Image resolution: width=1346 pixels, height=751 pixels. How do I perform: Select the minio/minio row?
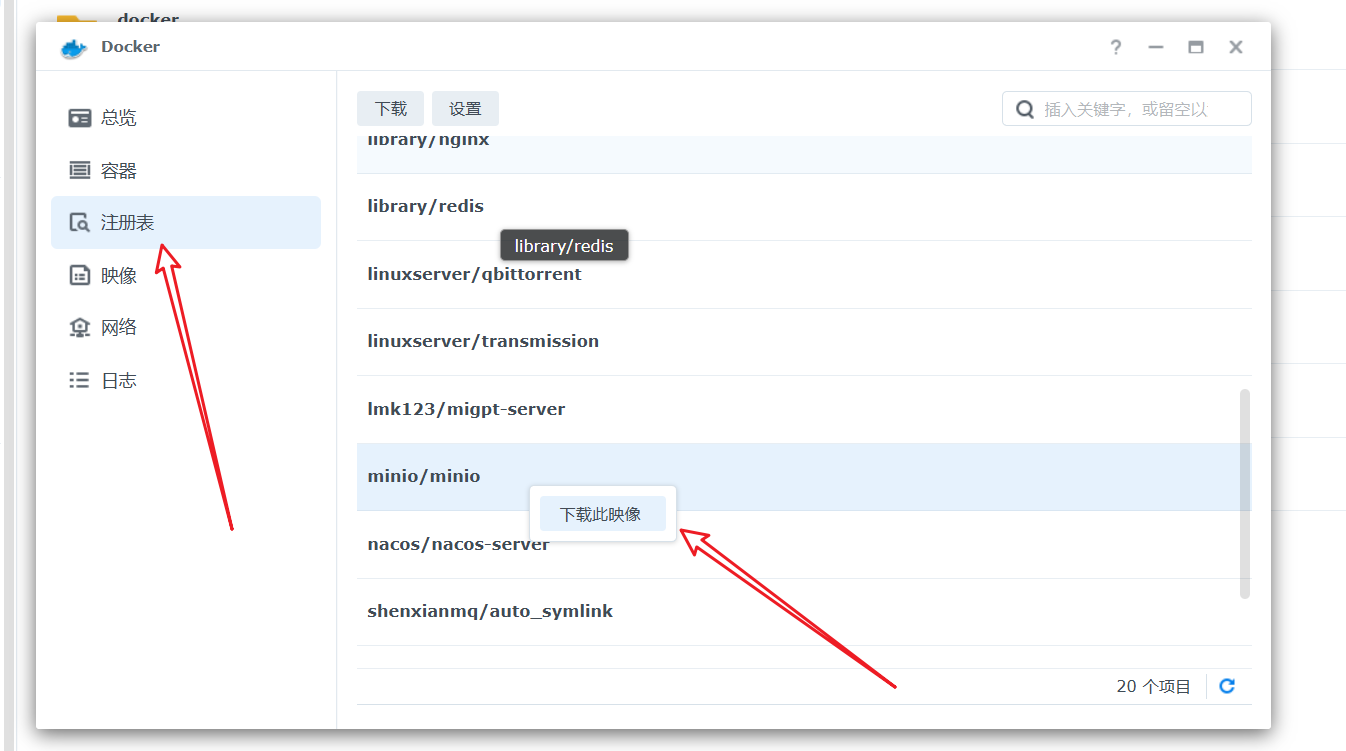804,477
